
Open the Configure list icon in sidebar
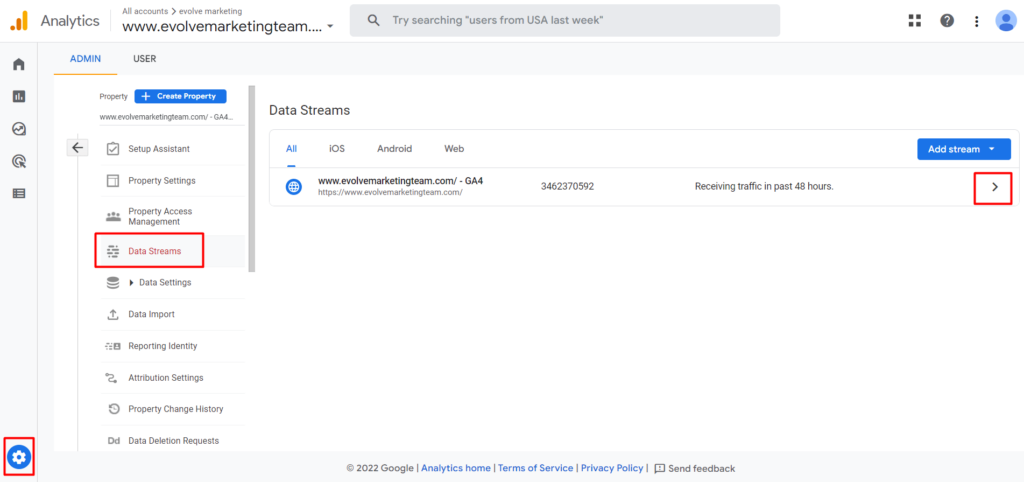19,193
